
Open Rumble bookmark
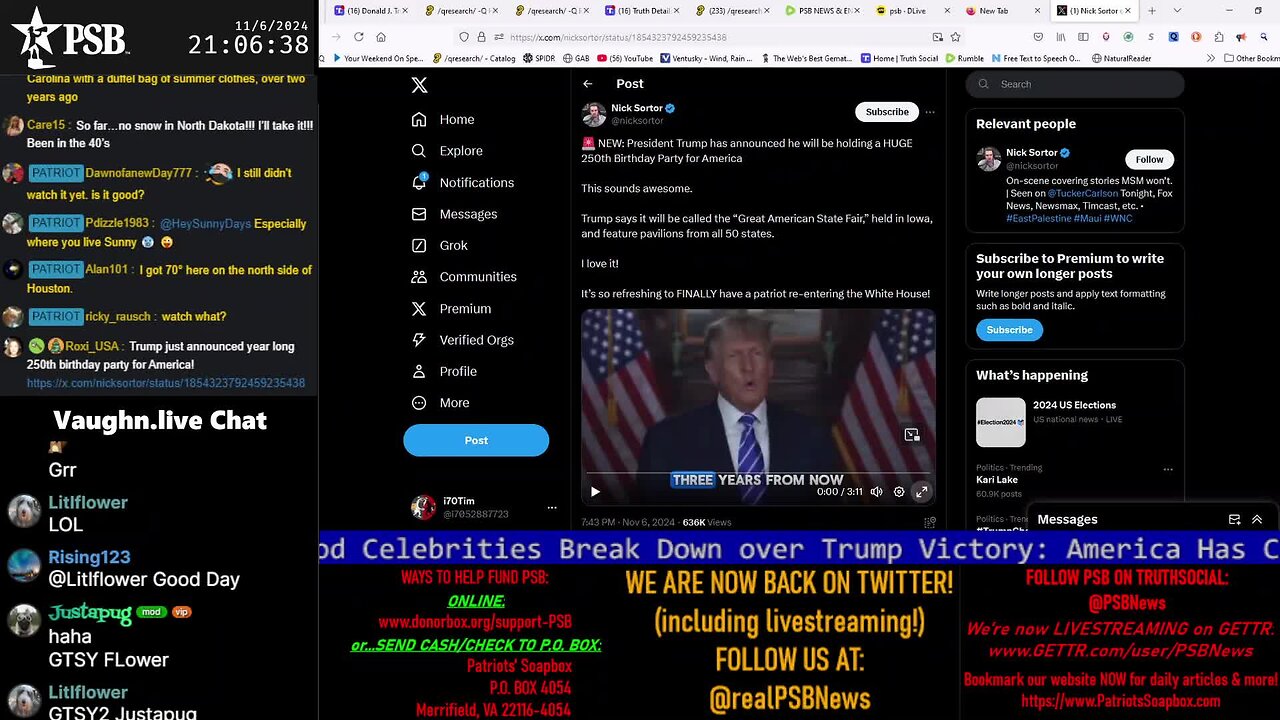point(964,59)
